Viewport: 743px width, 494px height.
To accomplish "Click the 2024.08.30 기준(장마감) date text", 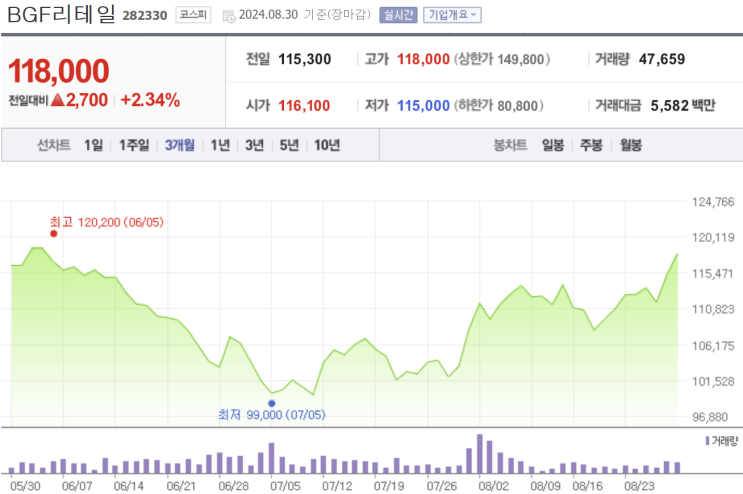I will (x=305, y=15).
